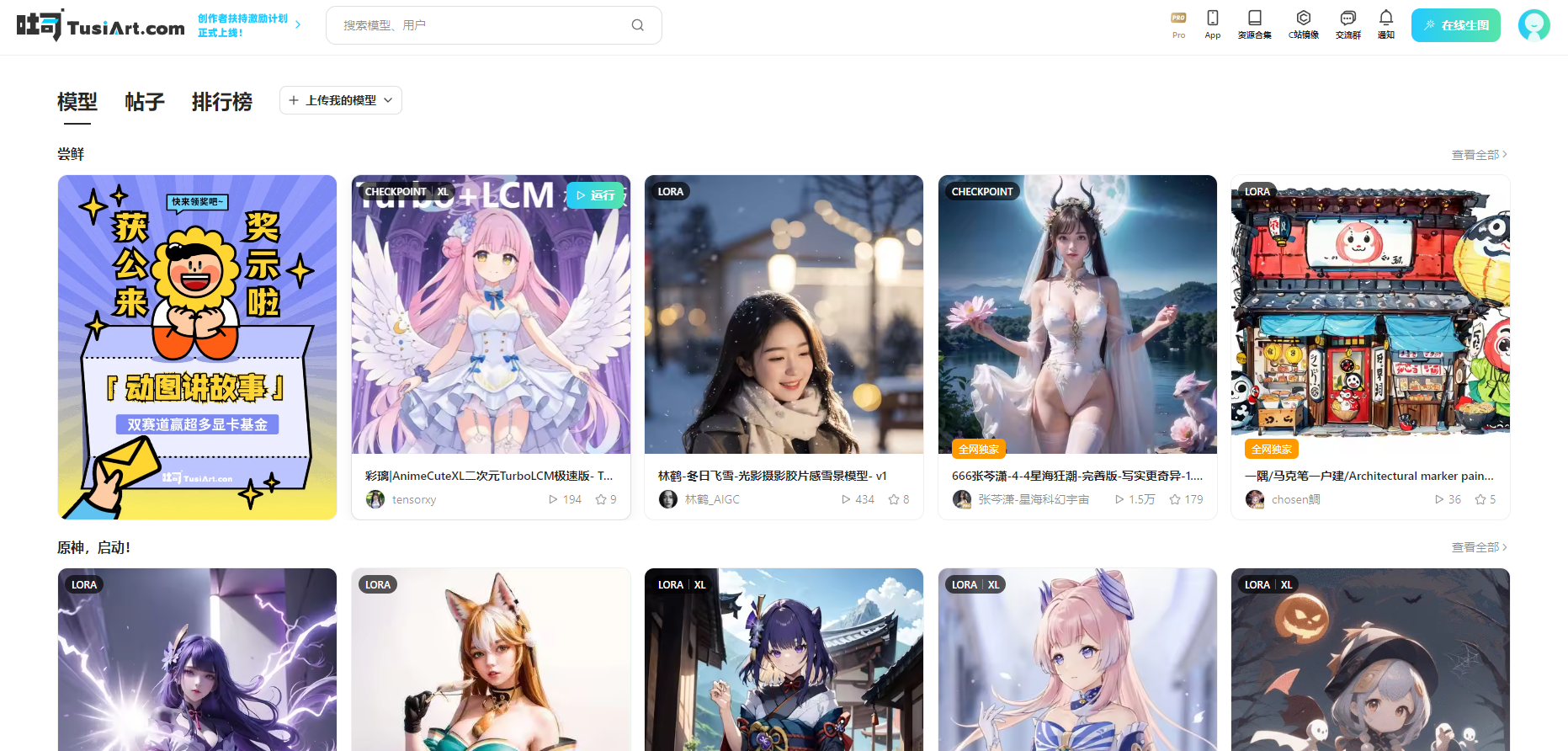Expand the 上传我的模型 dropdown
This screenshot has height=751, width=1568.
341,100
